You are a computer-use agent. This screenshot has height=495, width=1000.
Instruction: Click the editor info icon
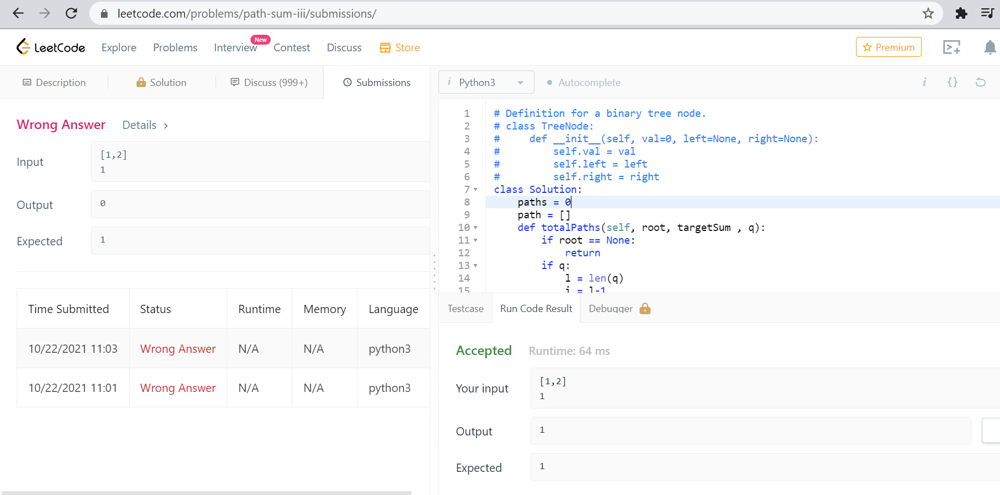(x=923, y=82)
